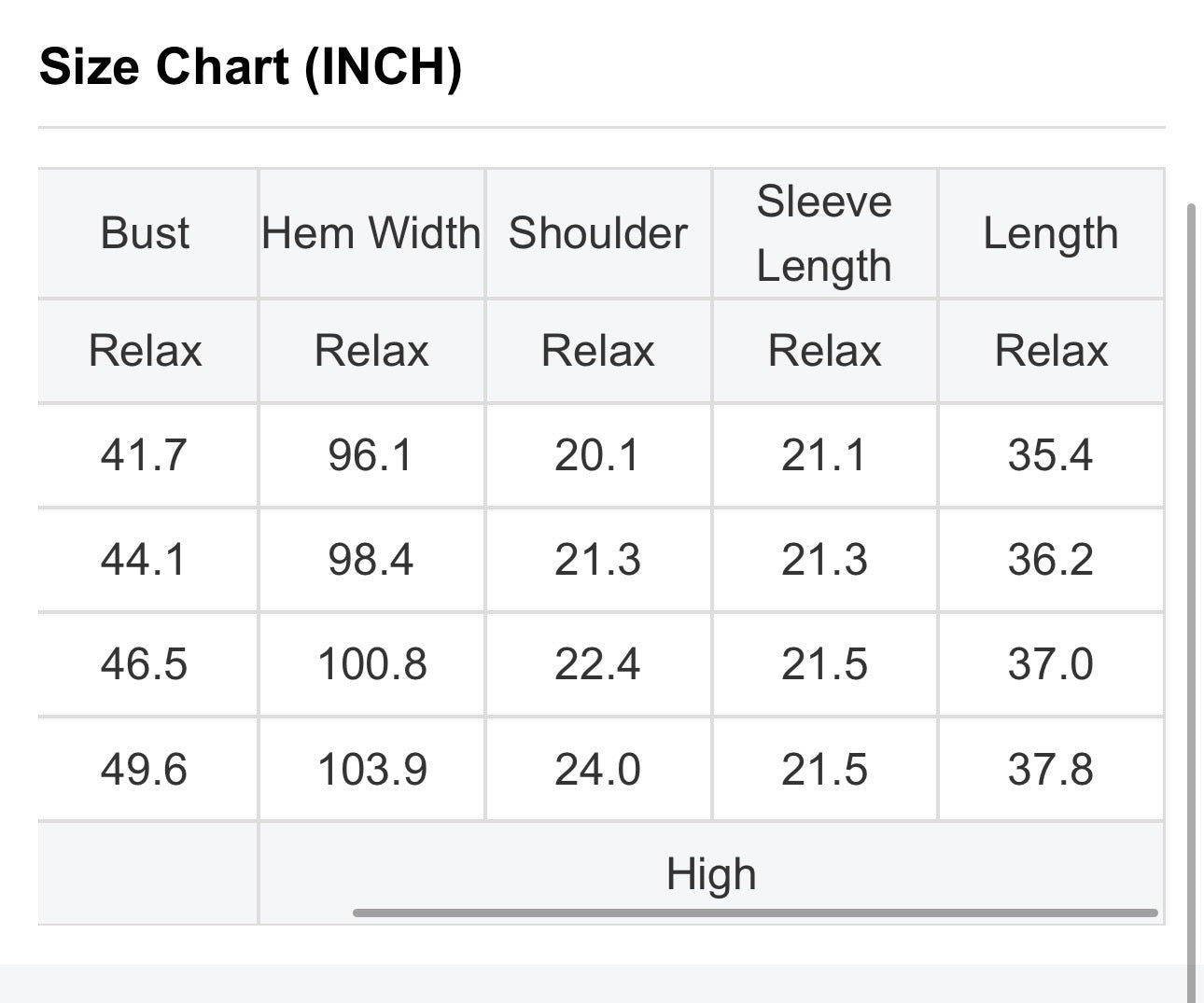The width and height of the screenshot is (1204, 1003).
Task: Click the hem width value 96.1
Action: (x=371, y=455)
